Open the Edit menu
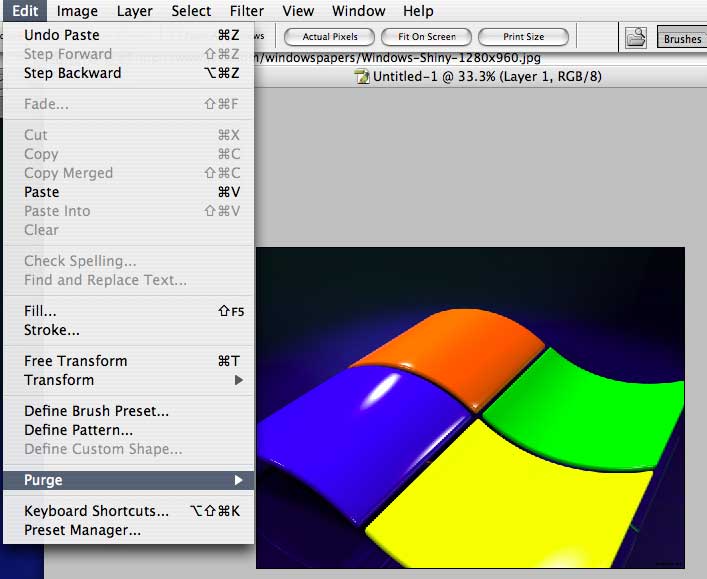 coord(25,10)
